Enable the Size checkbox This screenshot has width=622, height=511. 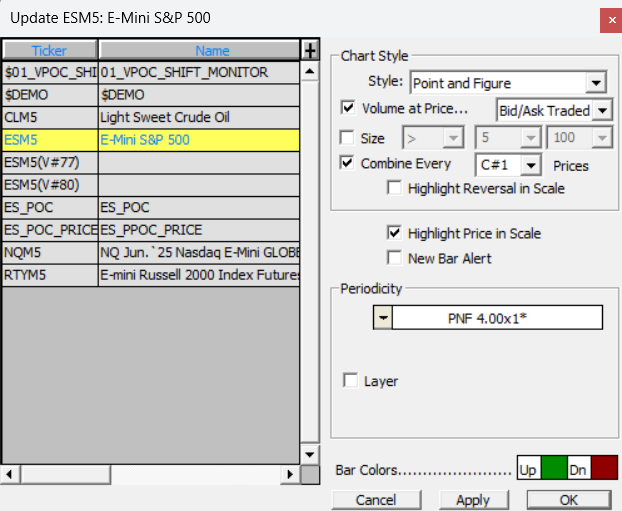347,138
